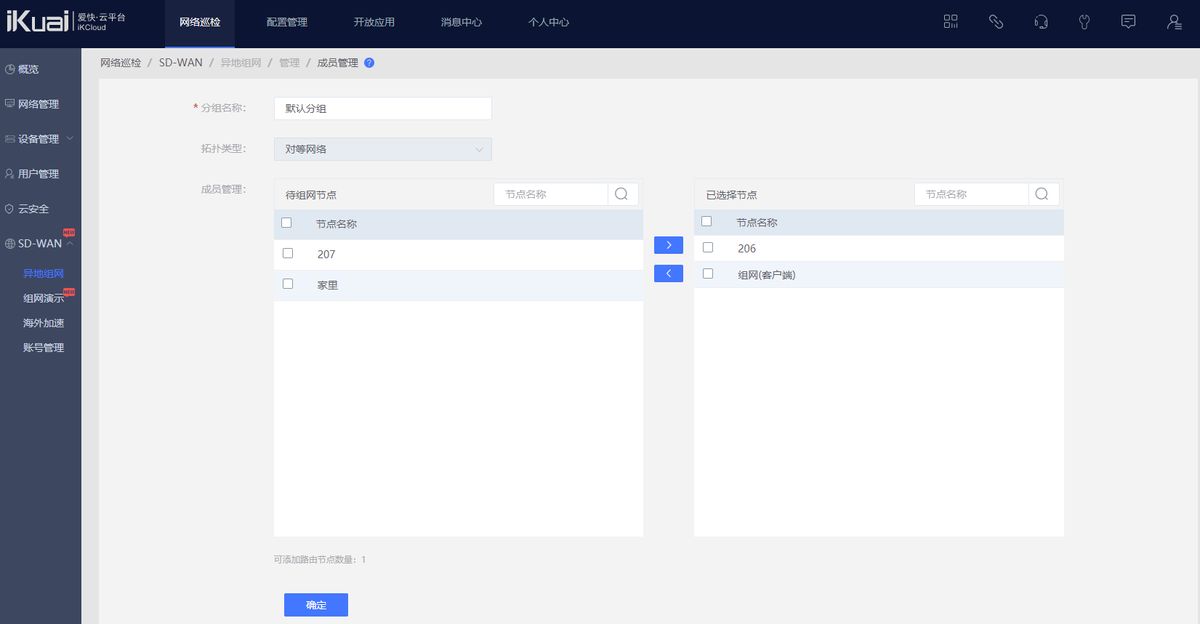Click the search icon in the 待组网节点 panel
The image size is (1200, 624).
pos(622,194)
